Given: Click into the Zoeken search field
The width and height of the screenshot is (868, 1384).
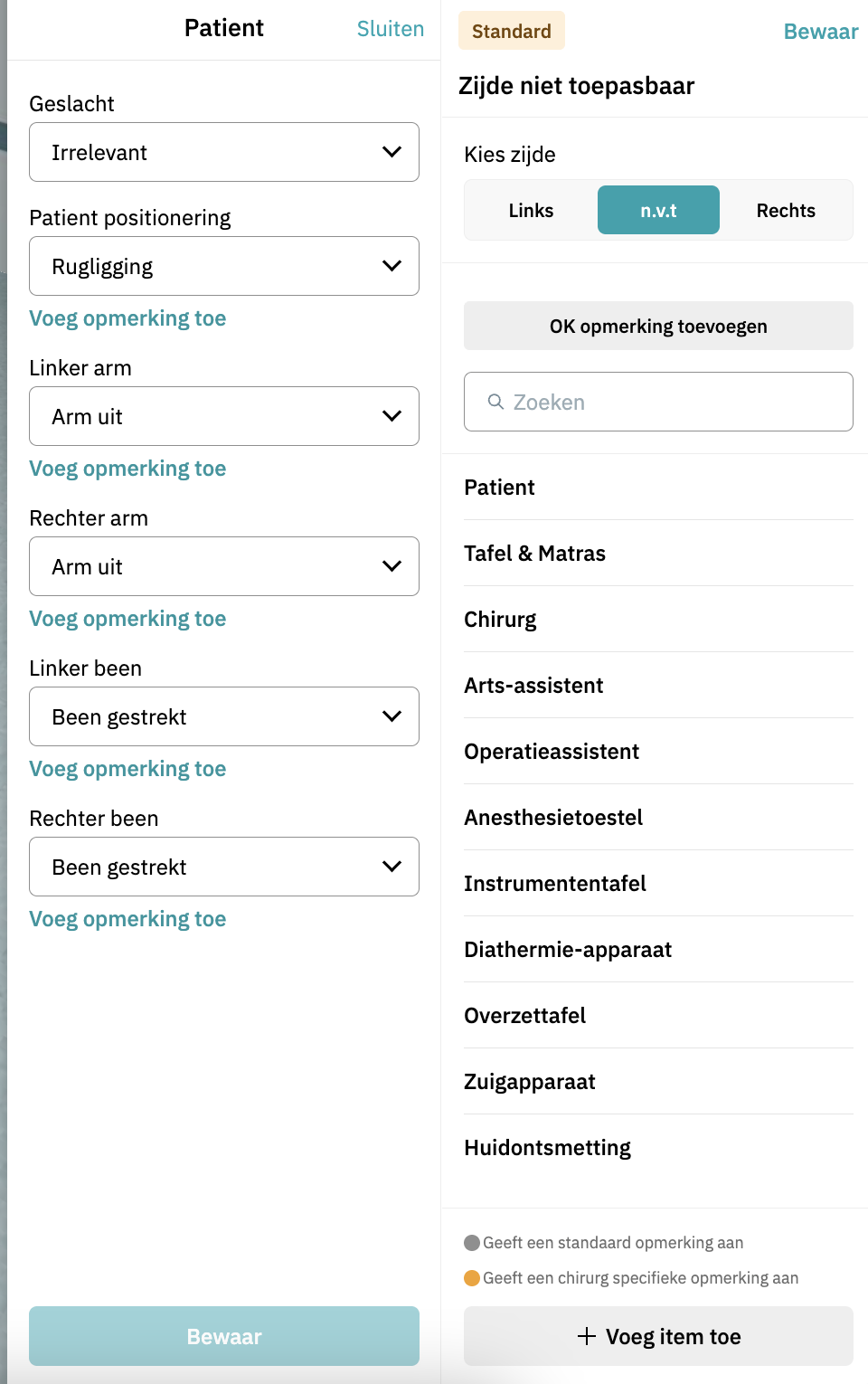Looking at the screenshot, I should click(x=669, y=402).
